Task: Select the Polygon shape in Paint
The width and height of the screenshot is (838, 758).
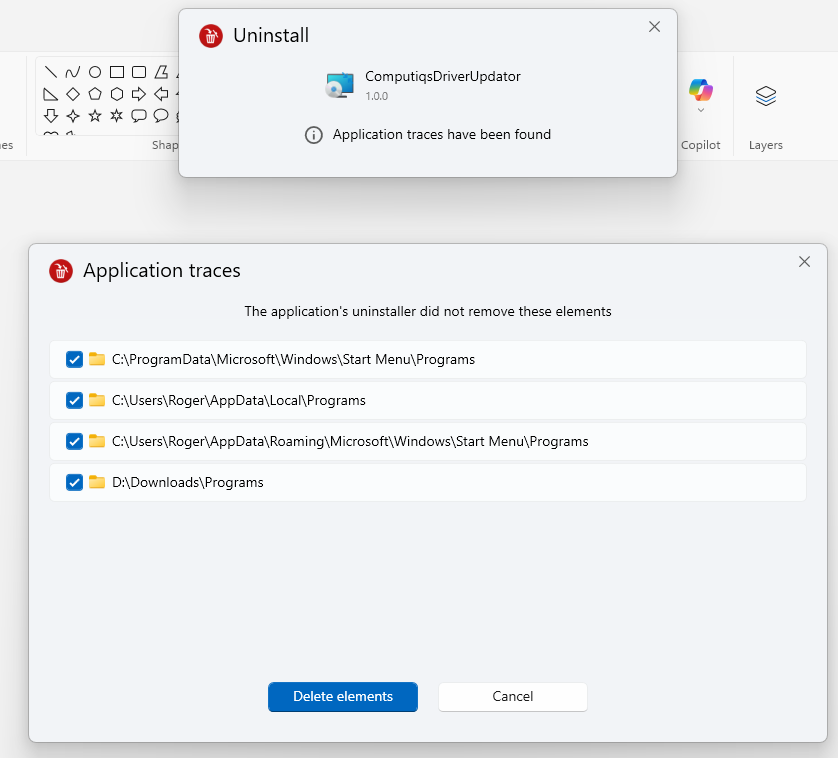Action: coord(161,72)
